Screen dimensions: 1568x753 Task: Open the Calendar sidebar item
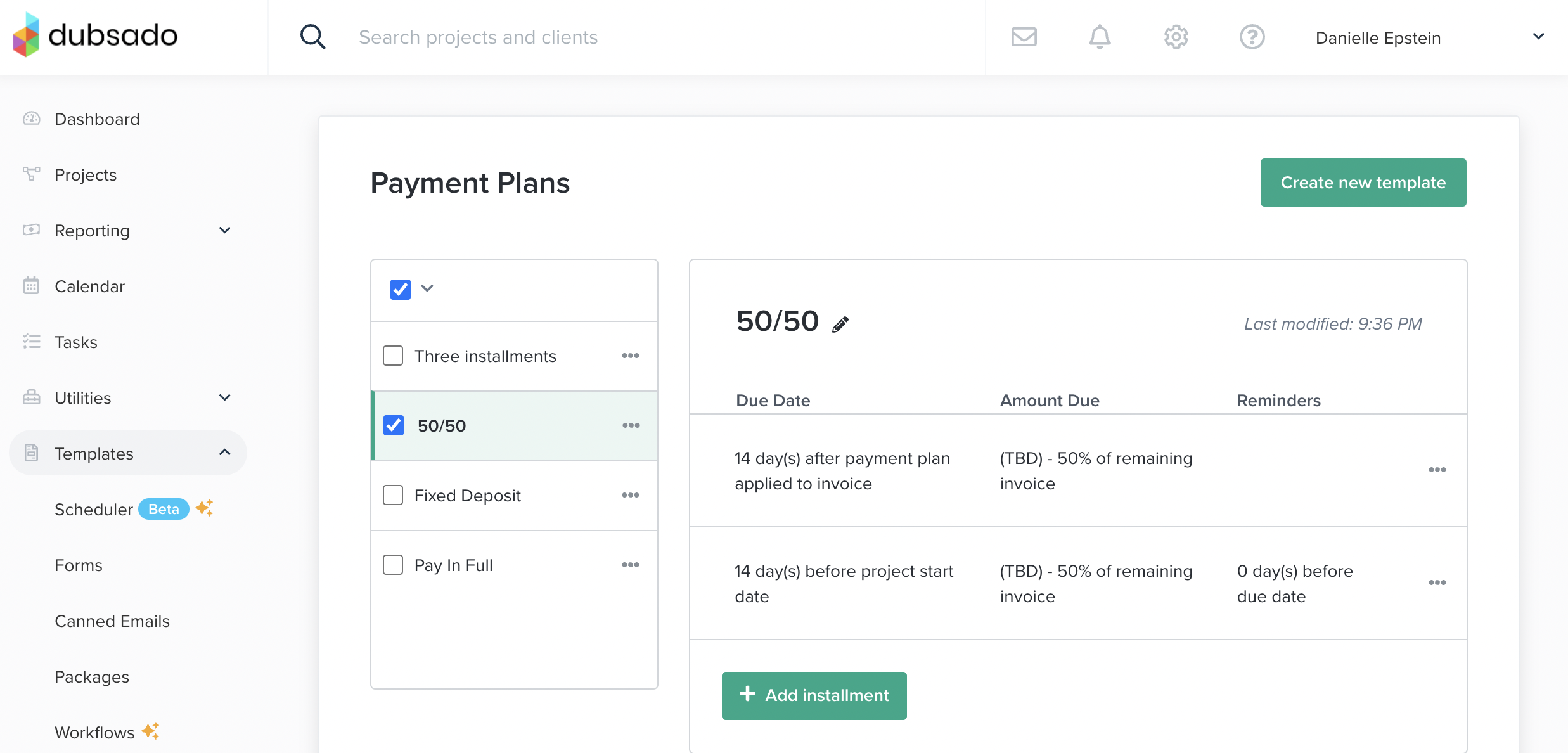[x=89, y=286]
